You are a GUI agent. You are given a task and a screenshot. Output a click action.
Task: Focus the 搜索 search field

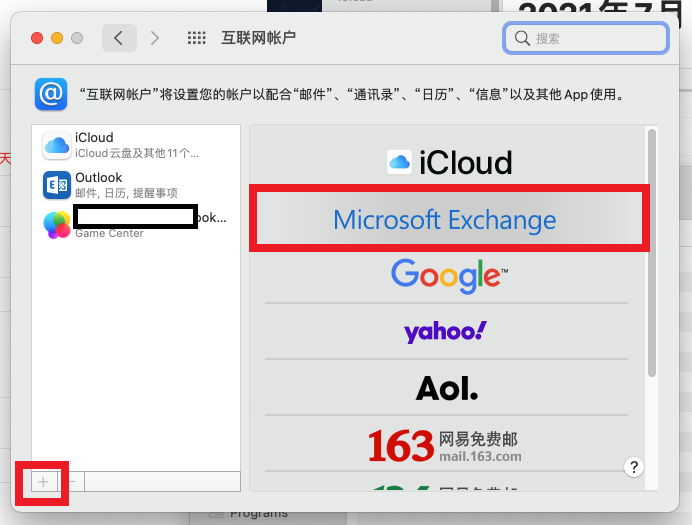[x=586, y=38]
